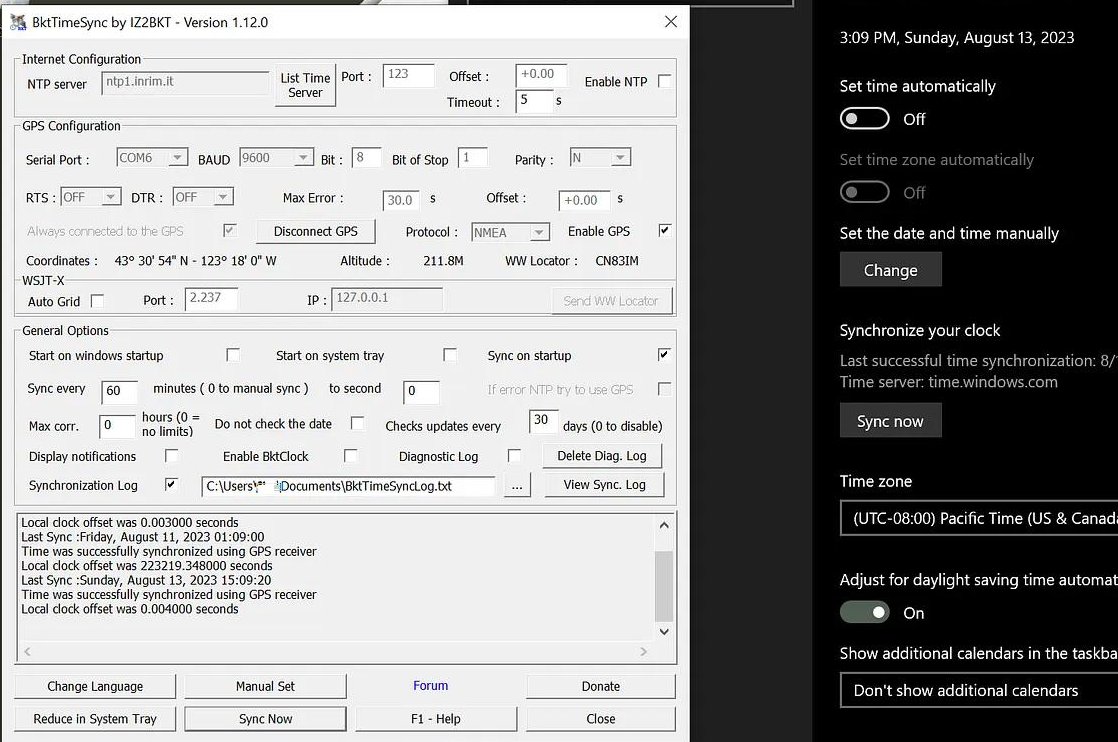Click the List Time Server button
The height and width of the screenshot is (742, 1118).
point(305,86)
